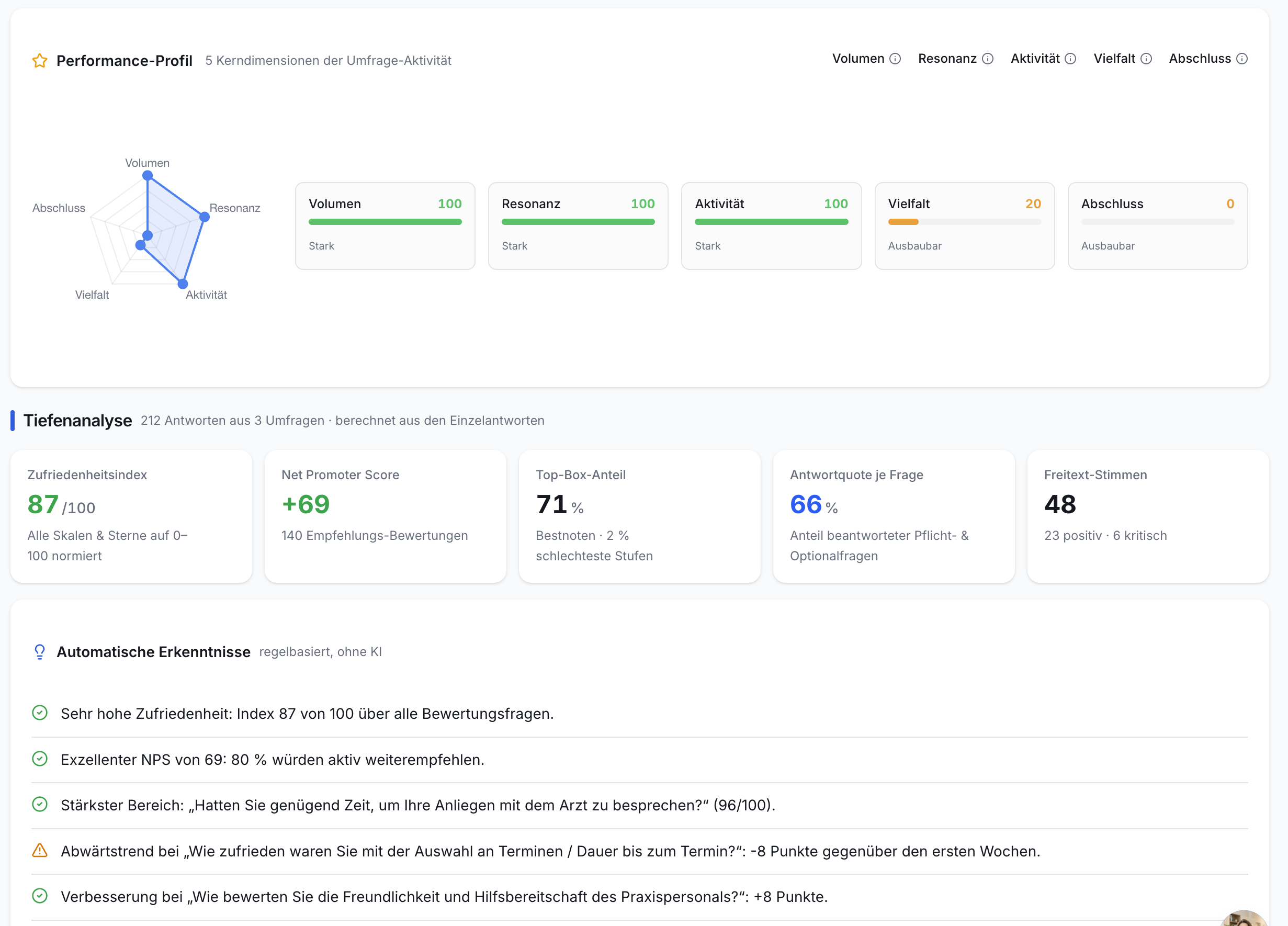This screenshot has width=1288, height=926.
Task: Click the info icon next to Abschluss
Action: coord(1242,59)
